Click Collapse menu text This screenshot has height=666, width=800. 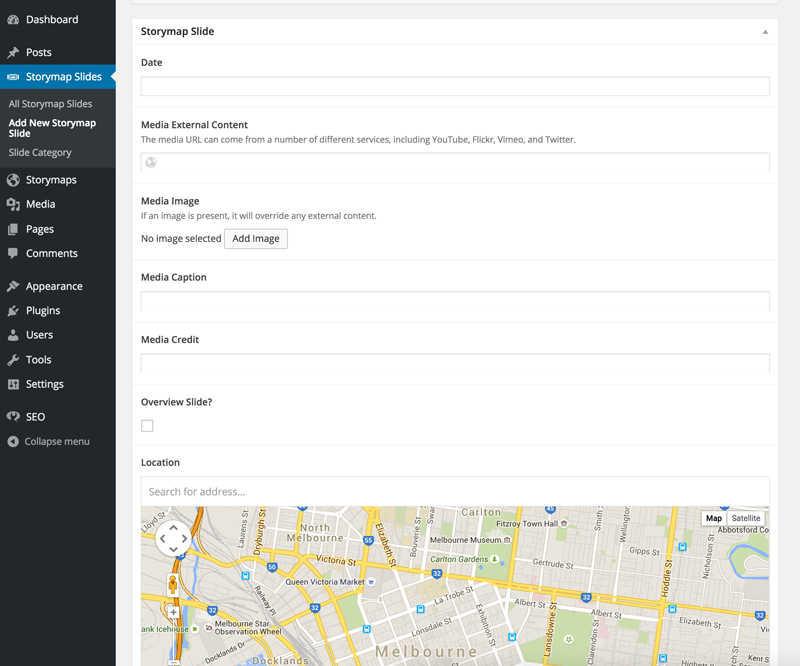(57, 441)
